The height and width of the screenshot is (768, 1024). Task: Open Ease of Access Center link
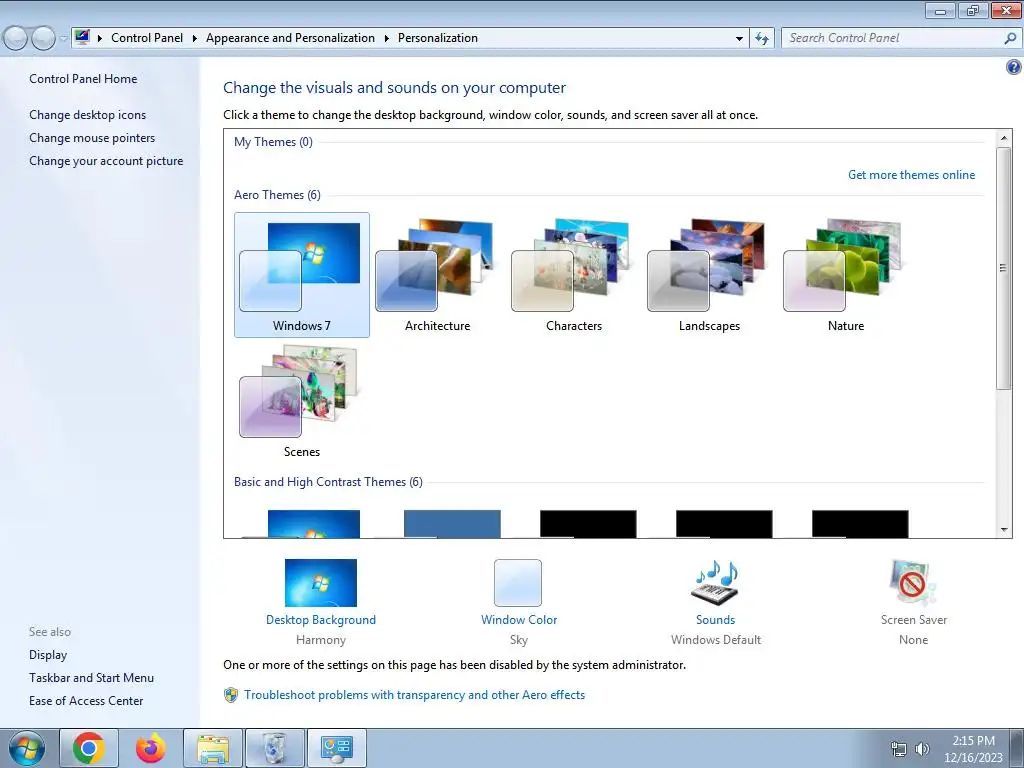click(x=86, y=701)
